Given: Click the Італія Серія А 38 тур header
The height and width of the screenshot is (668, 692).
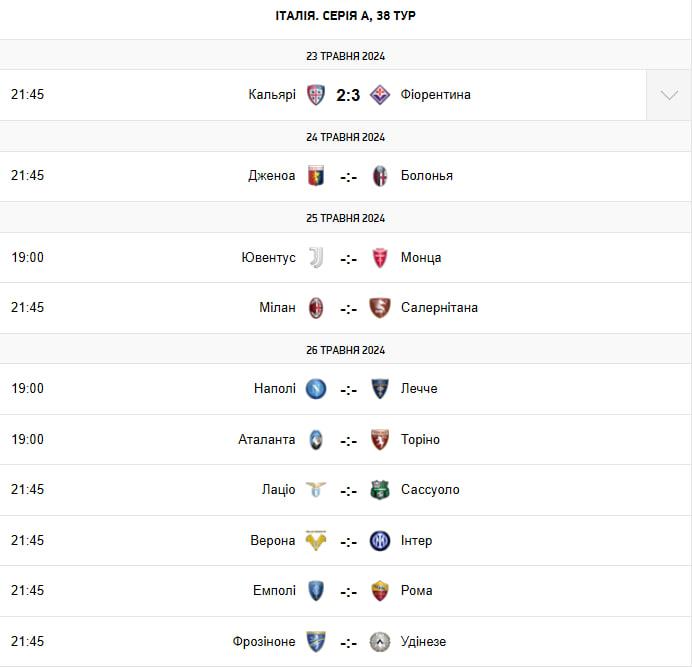Looking at the screenshot, I should point(346,16).
